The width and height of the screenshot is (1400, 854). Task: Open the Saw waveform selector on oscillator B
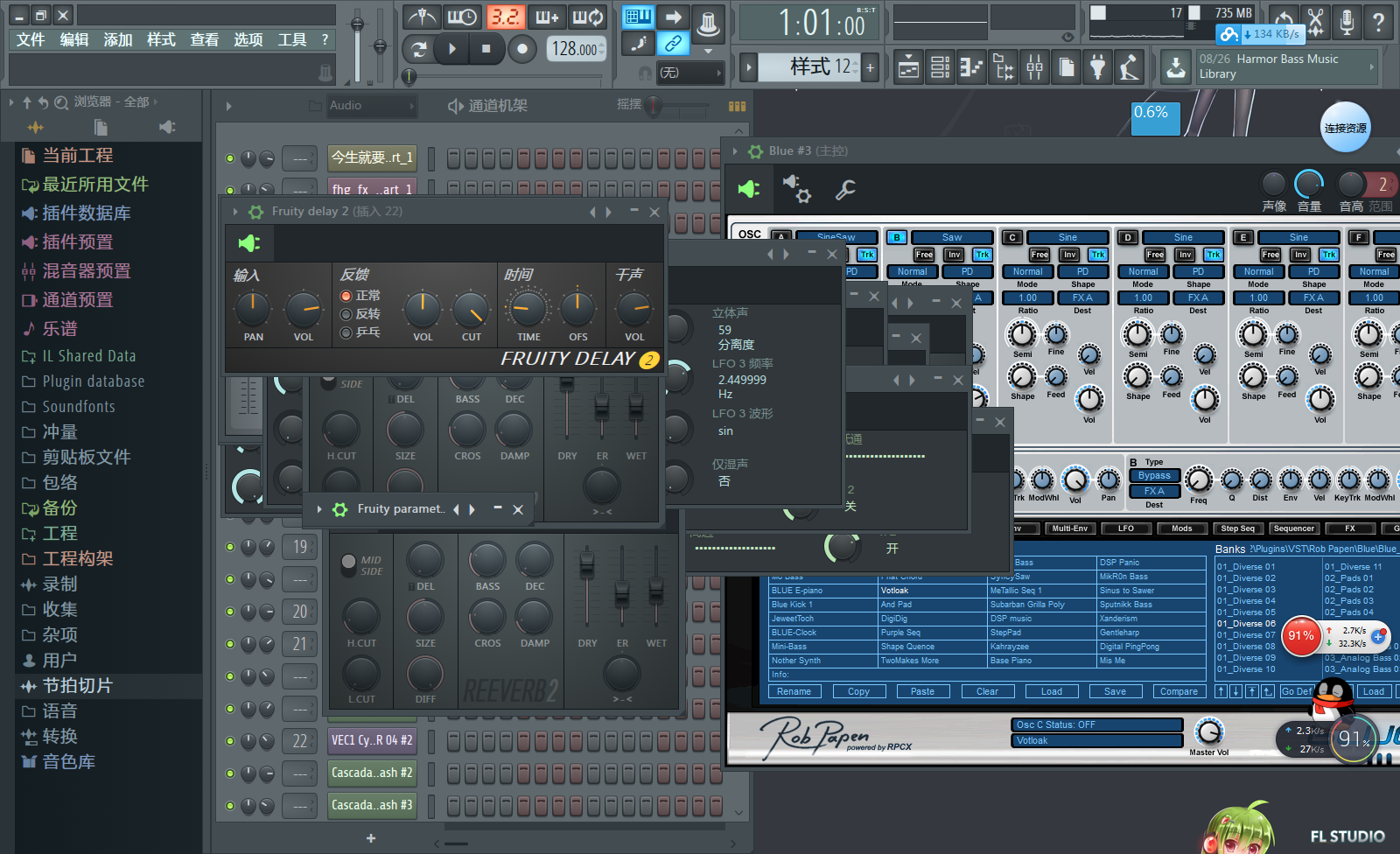(952, 237)
